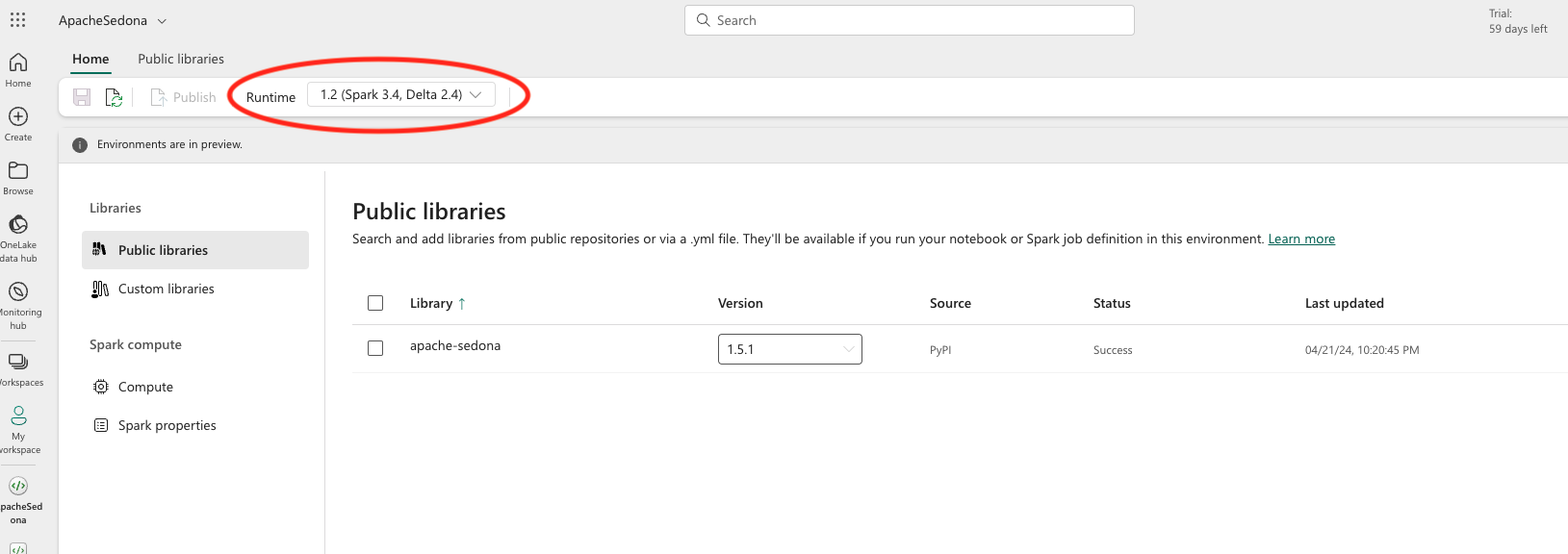Click the Save icon in toolbar
Image resolution: width=1568 pixels, height=554 pixels.
[x=82, y=97]
